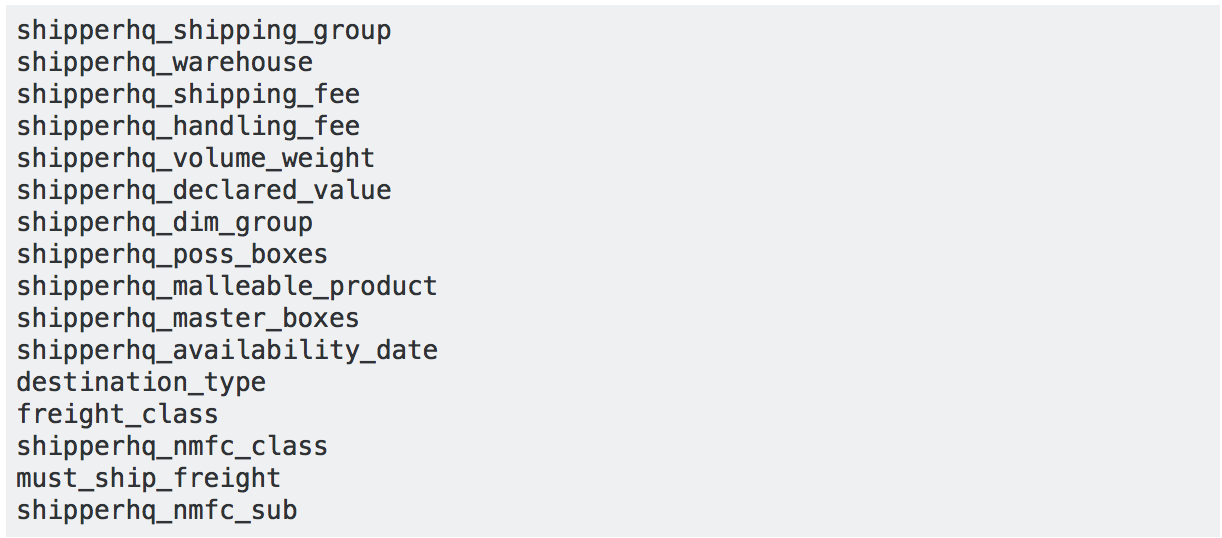The height and width of the screenshot is (538, 1222).
Task: Click on must_ship_freight text
Action: click(x=149, y=479)
